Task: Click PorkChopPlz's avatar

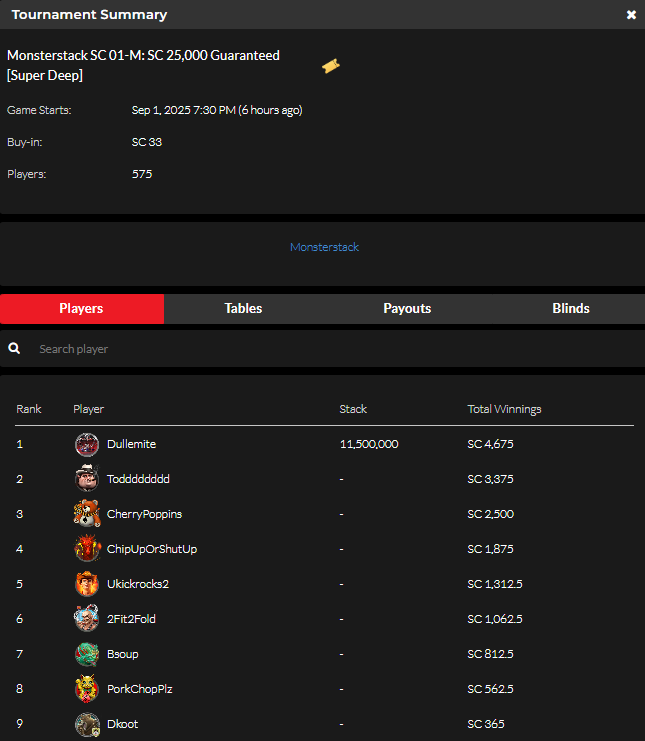Action: click(87, 689)
